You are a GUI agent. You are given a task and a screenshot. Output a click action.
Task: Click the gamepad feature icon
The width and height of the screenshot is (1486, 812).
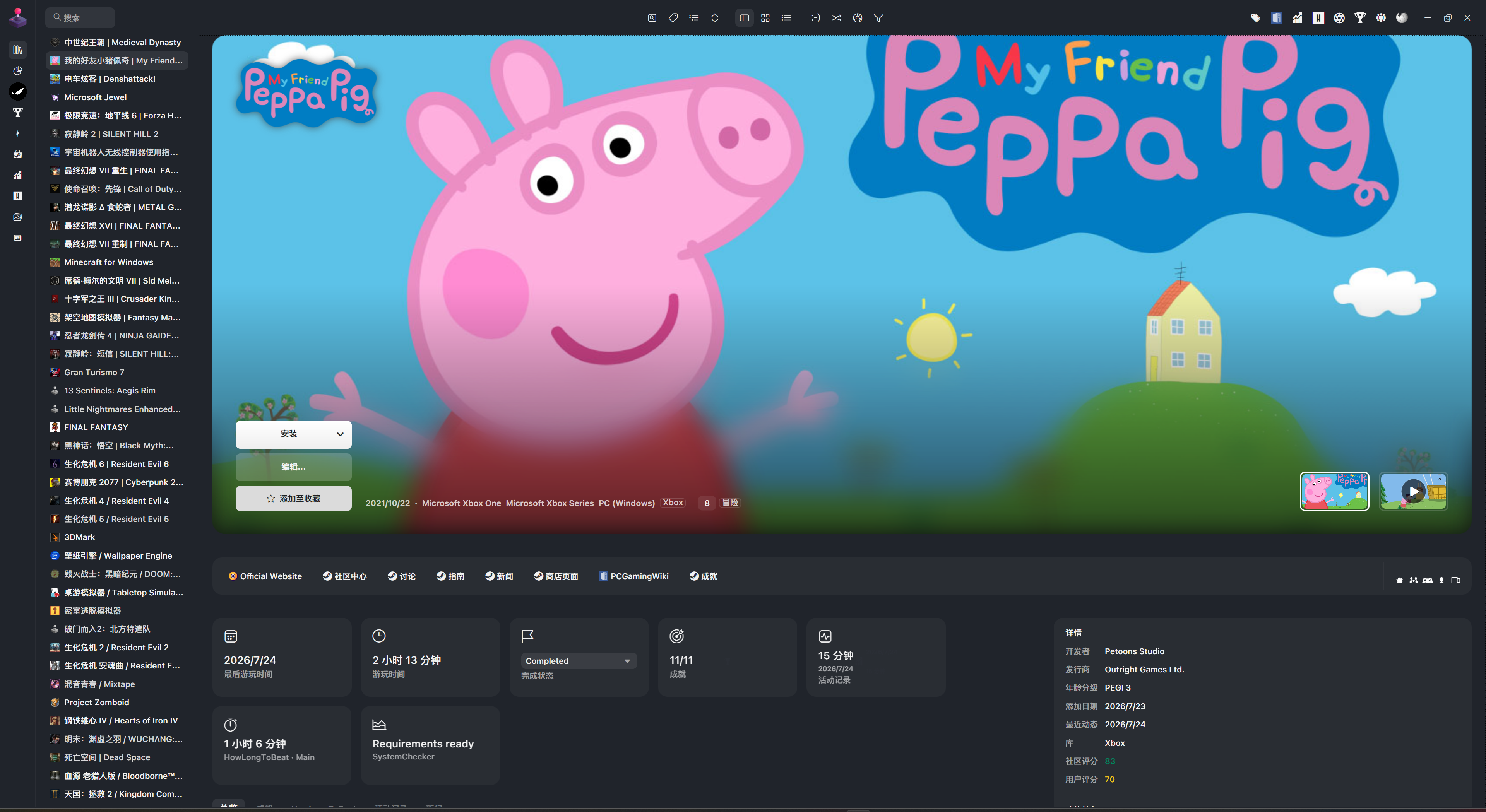[x=1427, y=580]
